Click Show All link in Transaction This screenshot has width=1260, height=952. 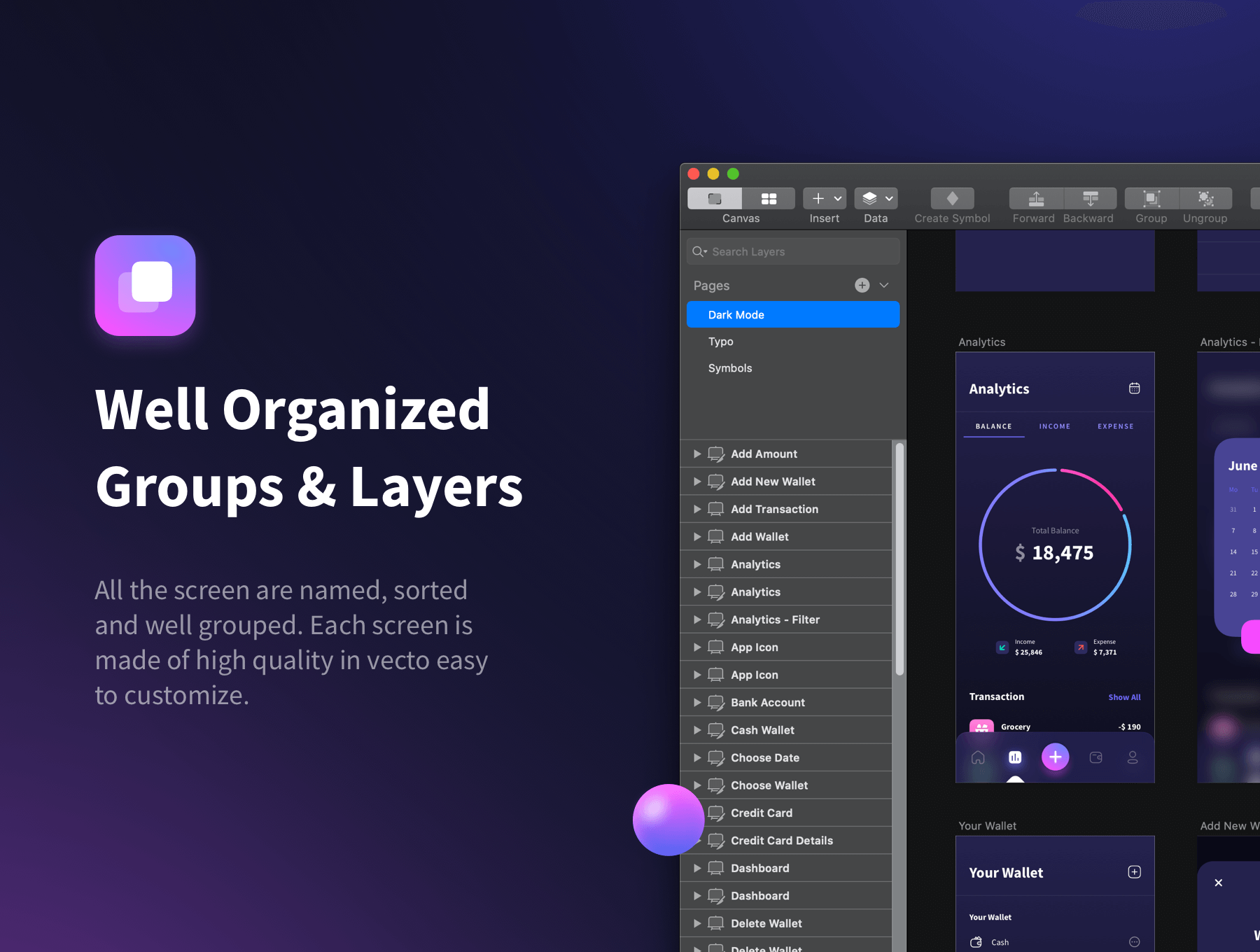[1124, 697]
